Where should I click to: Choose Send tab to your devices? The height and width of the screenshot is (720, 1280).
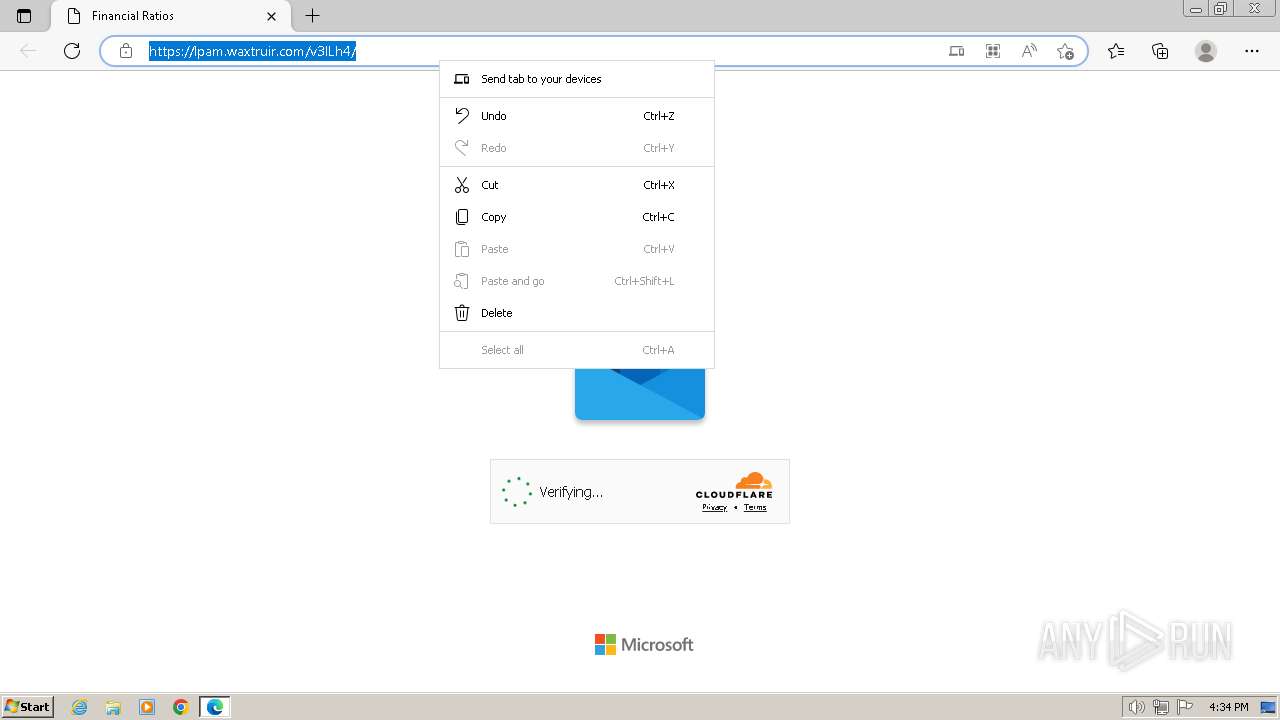click(577, 79)
